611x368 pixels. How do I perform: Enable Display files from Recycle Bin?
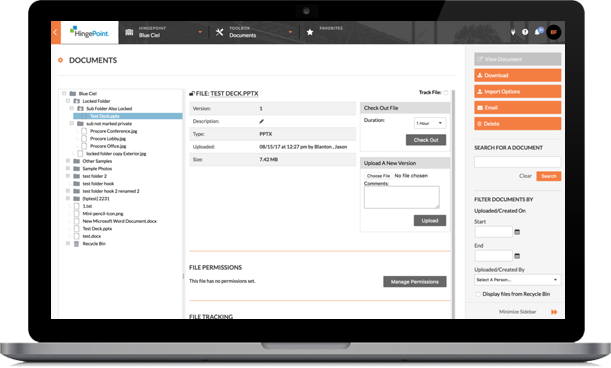click(478, 294)
